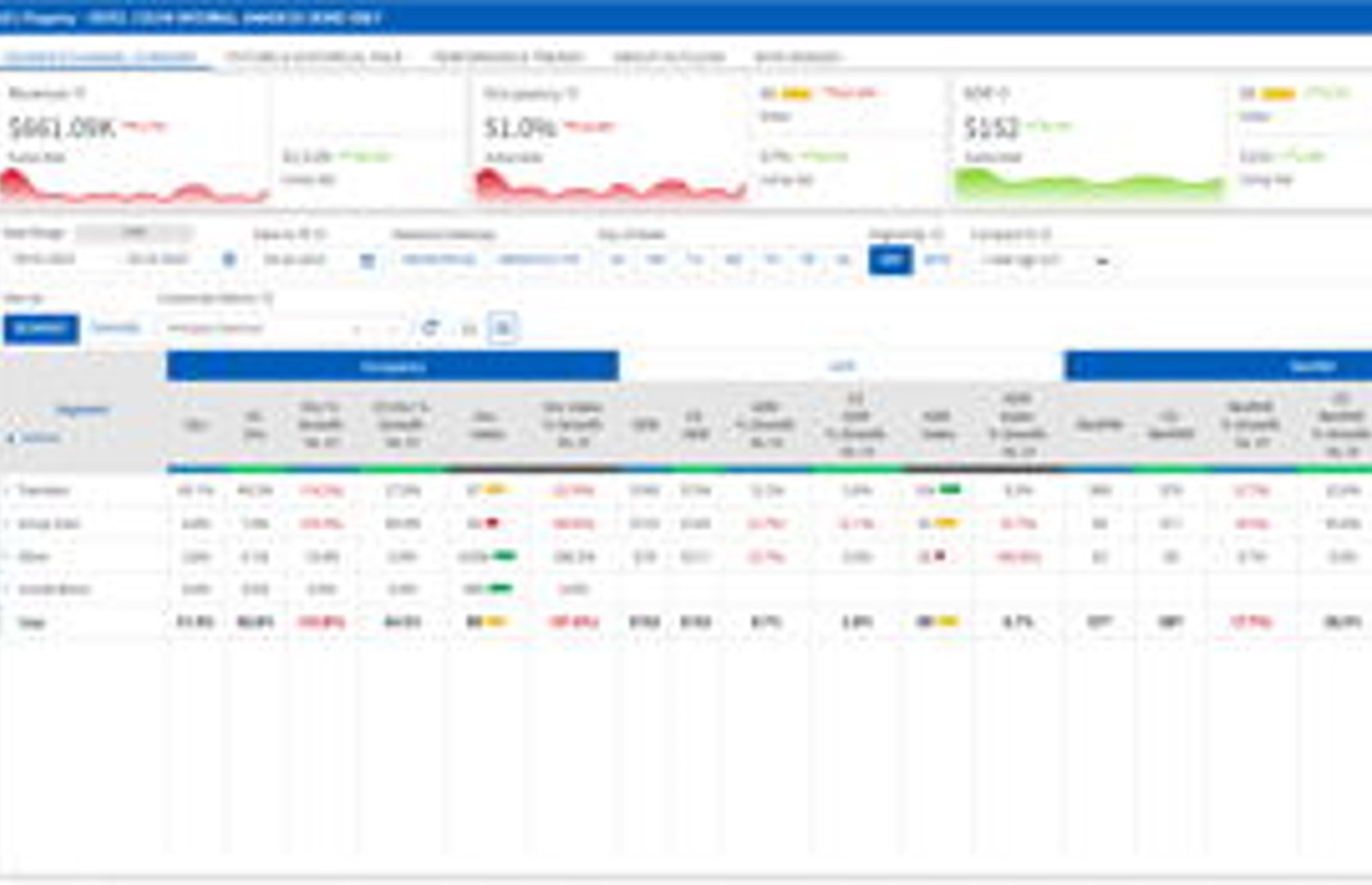The height and width of the screenshot is (885, 1372).
Task: Expand the Group Sold segment row
Action: [8, 523]
